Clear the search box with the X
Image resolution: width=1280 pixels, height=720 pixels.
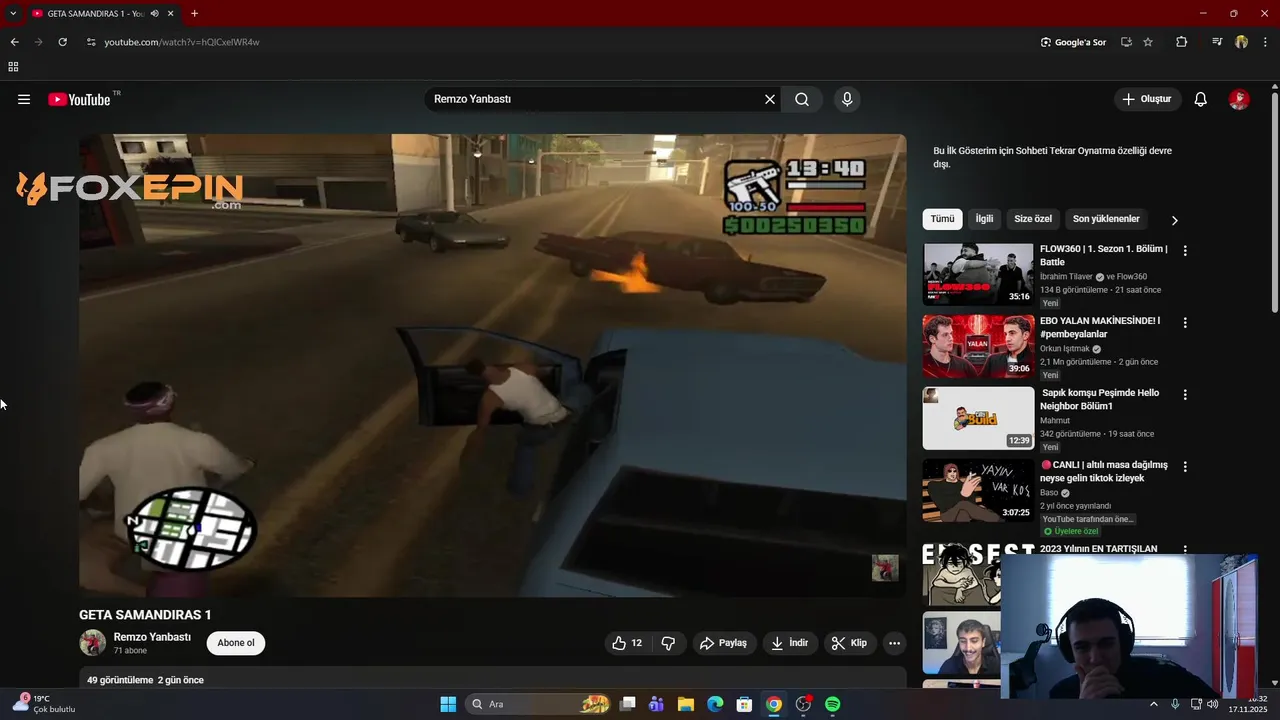770,99
